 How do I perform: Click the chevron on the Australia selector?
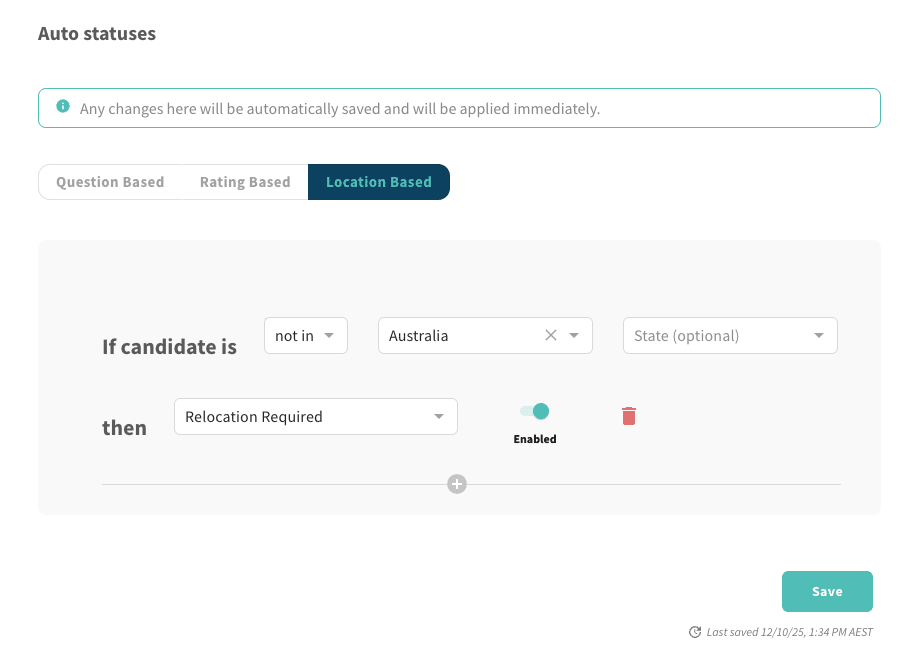[x=572, y=335]
